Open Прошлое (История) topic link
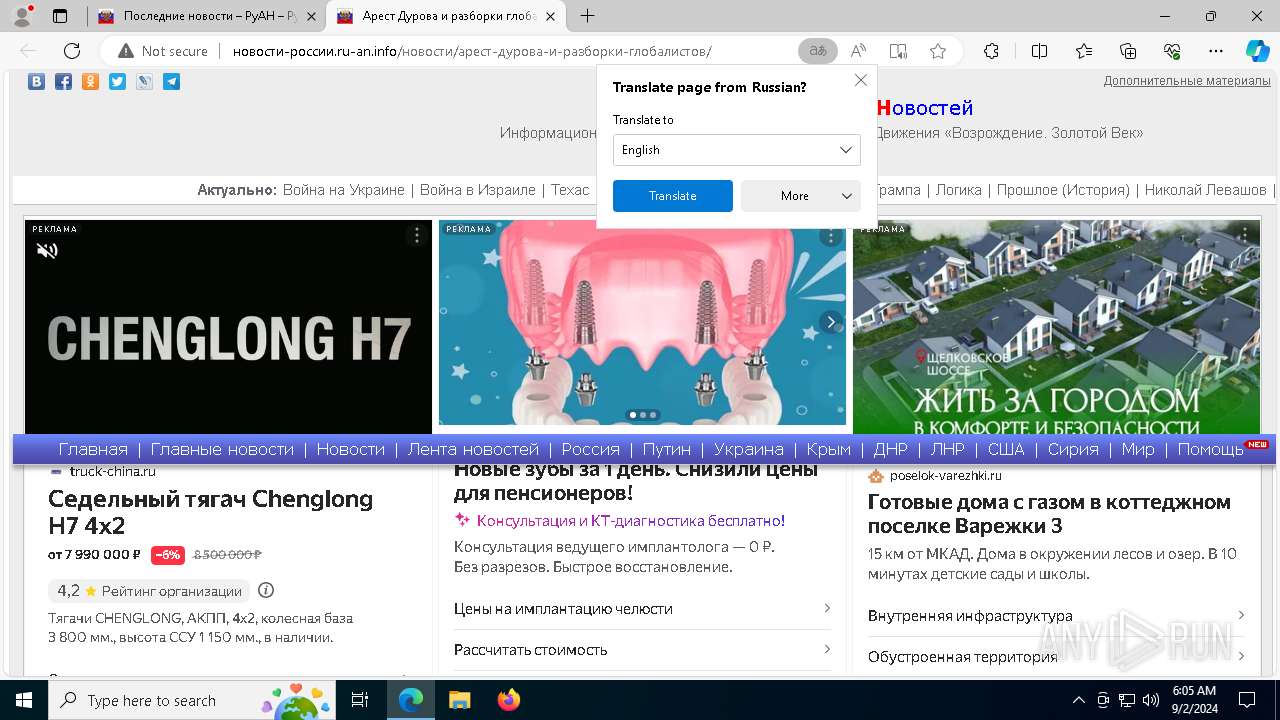Screen dimensions: 1280x720 [x=1063, y=190]
